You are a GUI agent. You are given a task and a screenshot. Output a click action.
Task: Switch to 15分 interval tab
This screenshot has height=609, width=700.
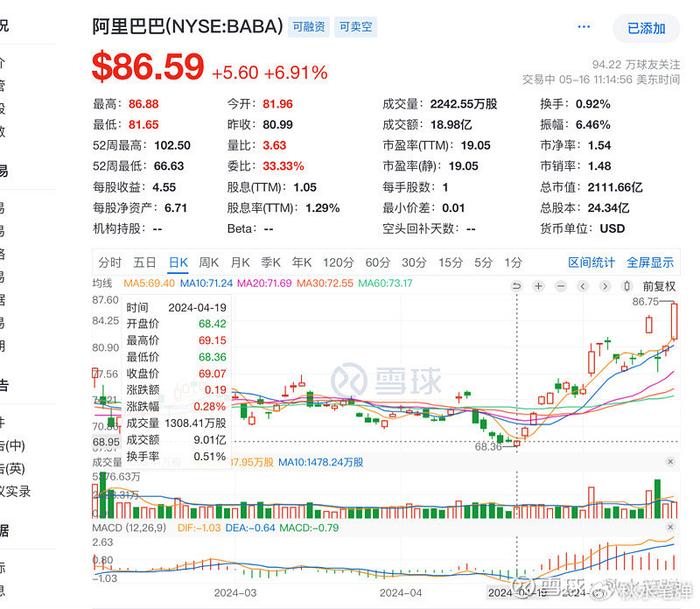450,263
